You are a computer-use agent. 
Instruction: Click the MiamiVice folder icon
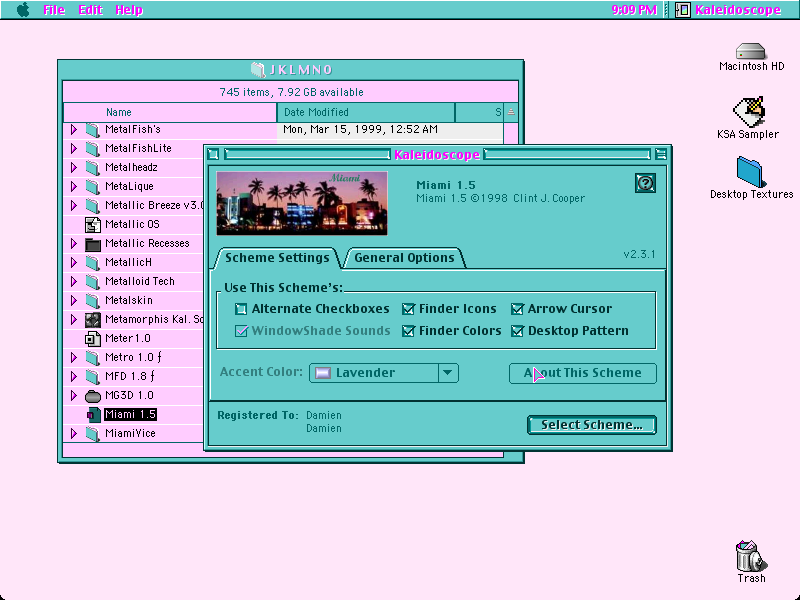pyautogui.click(x=92, y=434)
